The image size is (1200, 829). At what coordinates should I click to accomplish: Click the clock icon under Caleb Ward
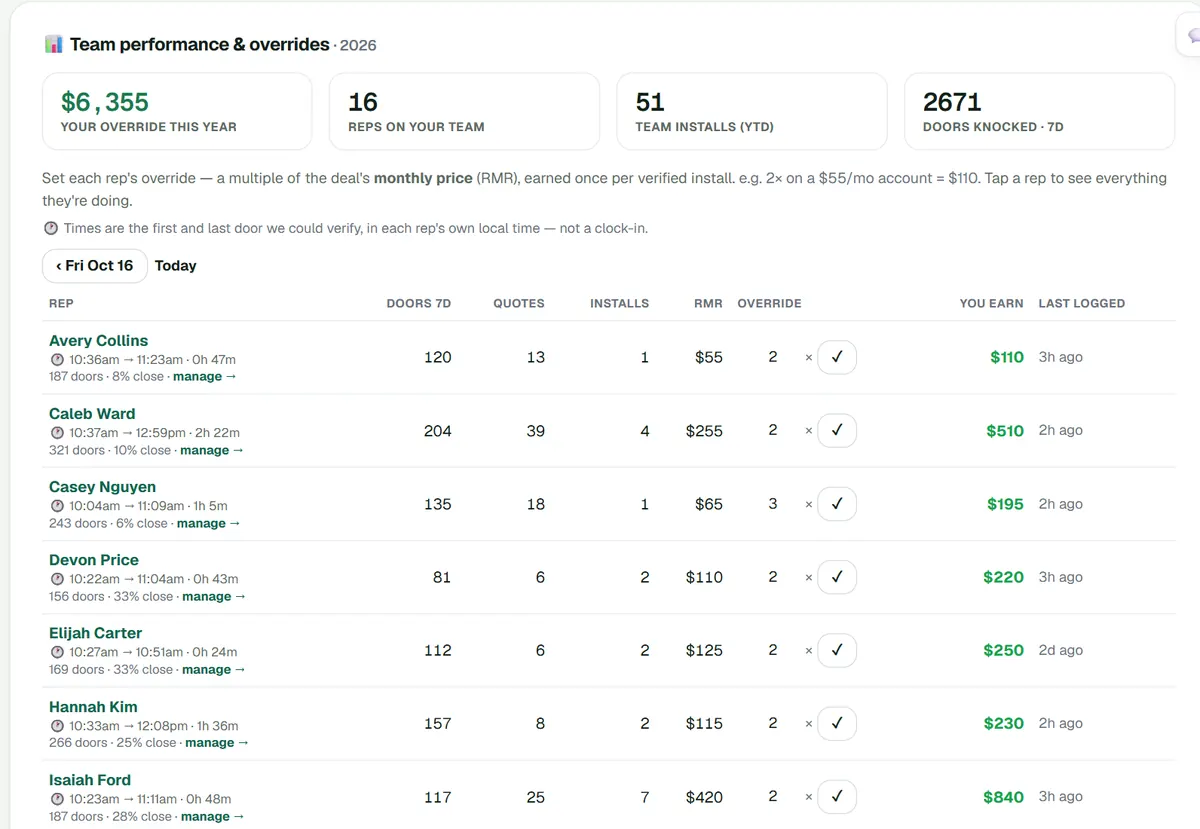point(57,433)
